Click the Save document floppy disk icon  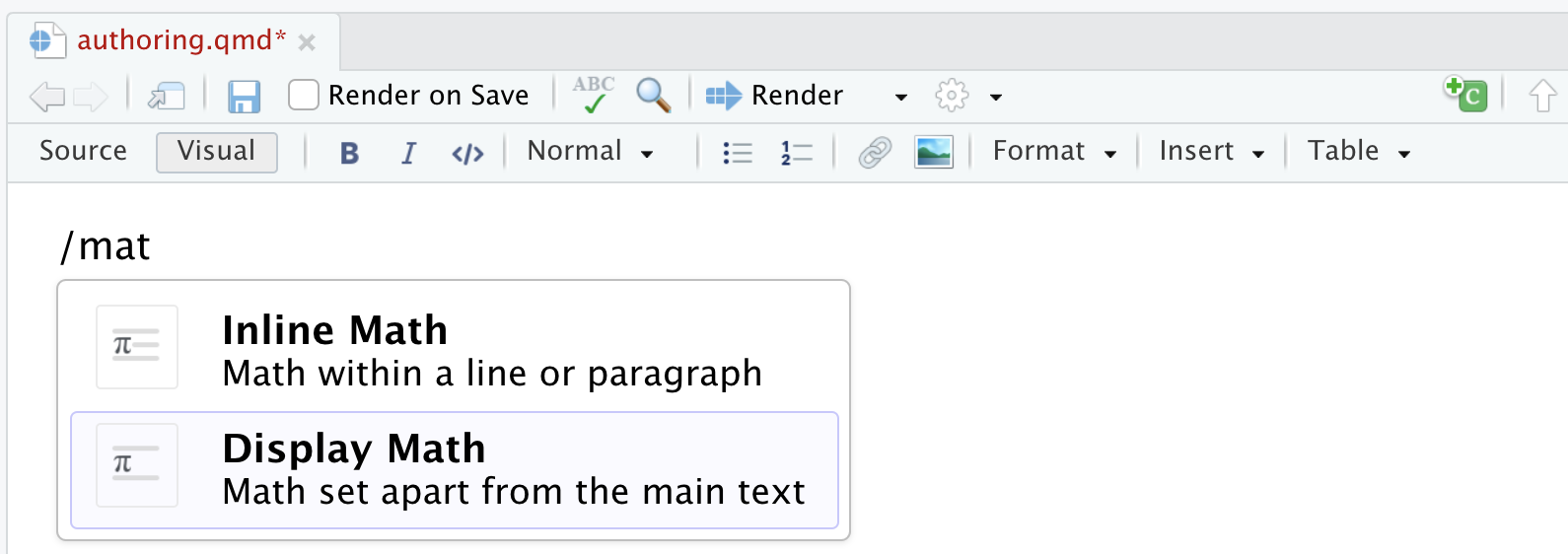coord(244,97)
